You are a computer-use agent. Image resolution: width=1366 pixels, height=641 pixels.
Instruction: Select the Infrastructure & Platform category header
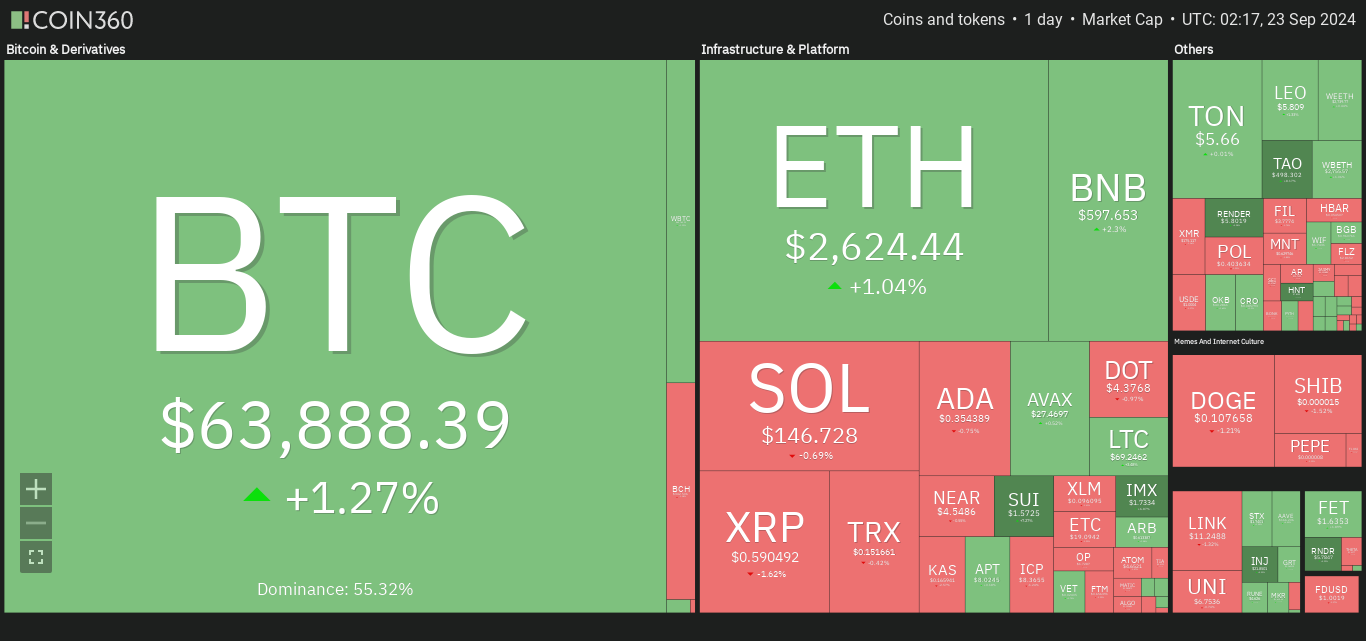775,49
